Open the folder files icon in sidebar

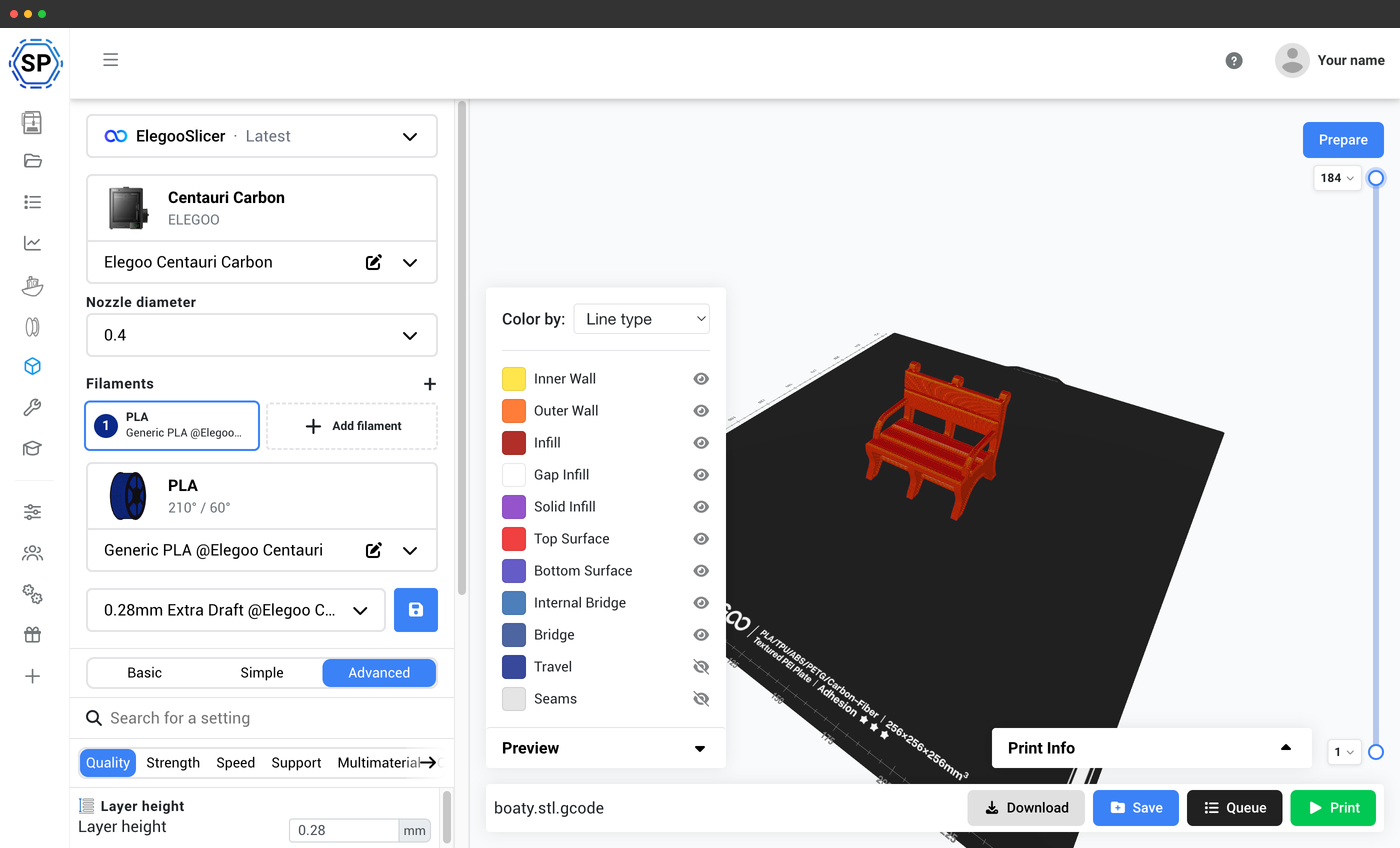coord(32,161)
